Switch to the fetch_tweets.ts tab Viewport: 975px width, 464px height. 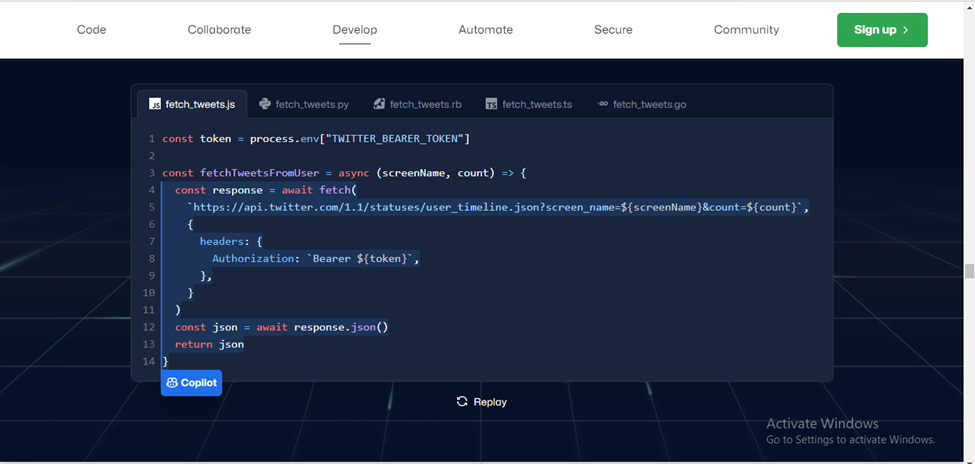(529, 104)
